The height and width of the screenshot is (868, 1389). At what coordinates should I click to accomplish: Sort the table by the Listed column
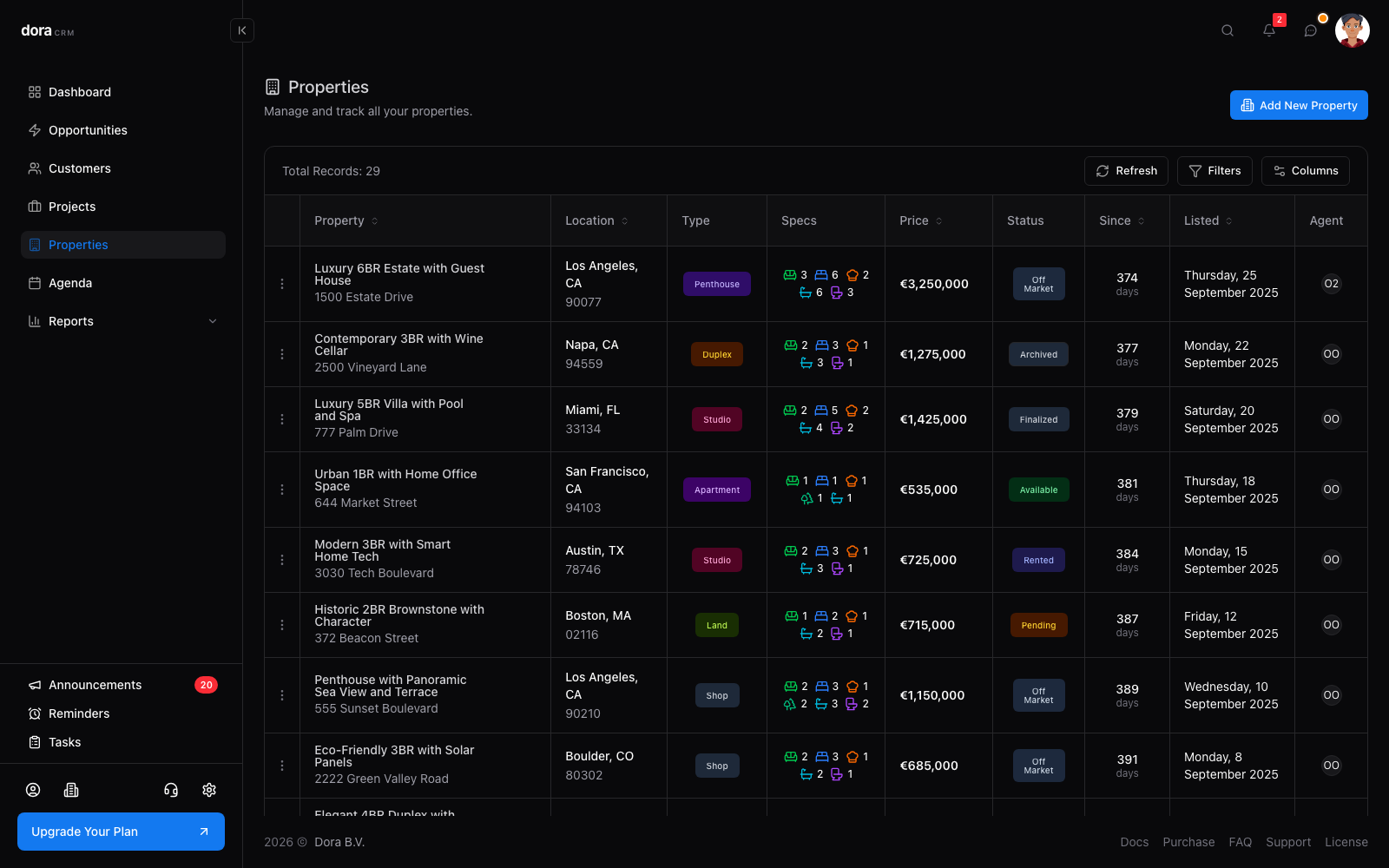1208,220
